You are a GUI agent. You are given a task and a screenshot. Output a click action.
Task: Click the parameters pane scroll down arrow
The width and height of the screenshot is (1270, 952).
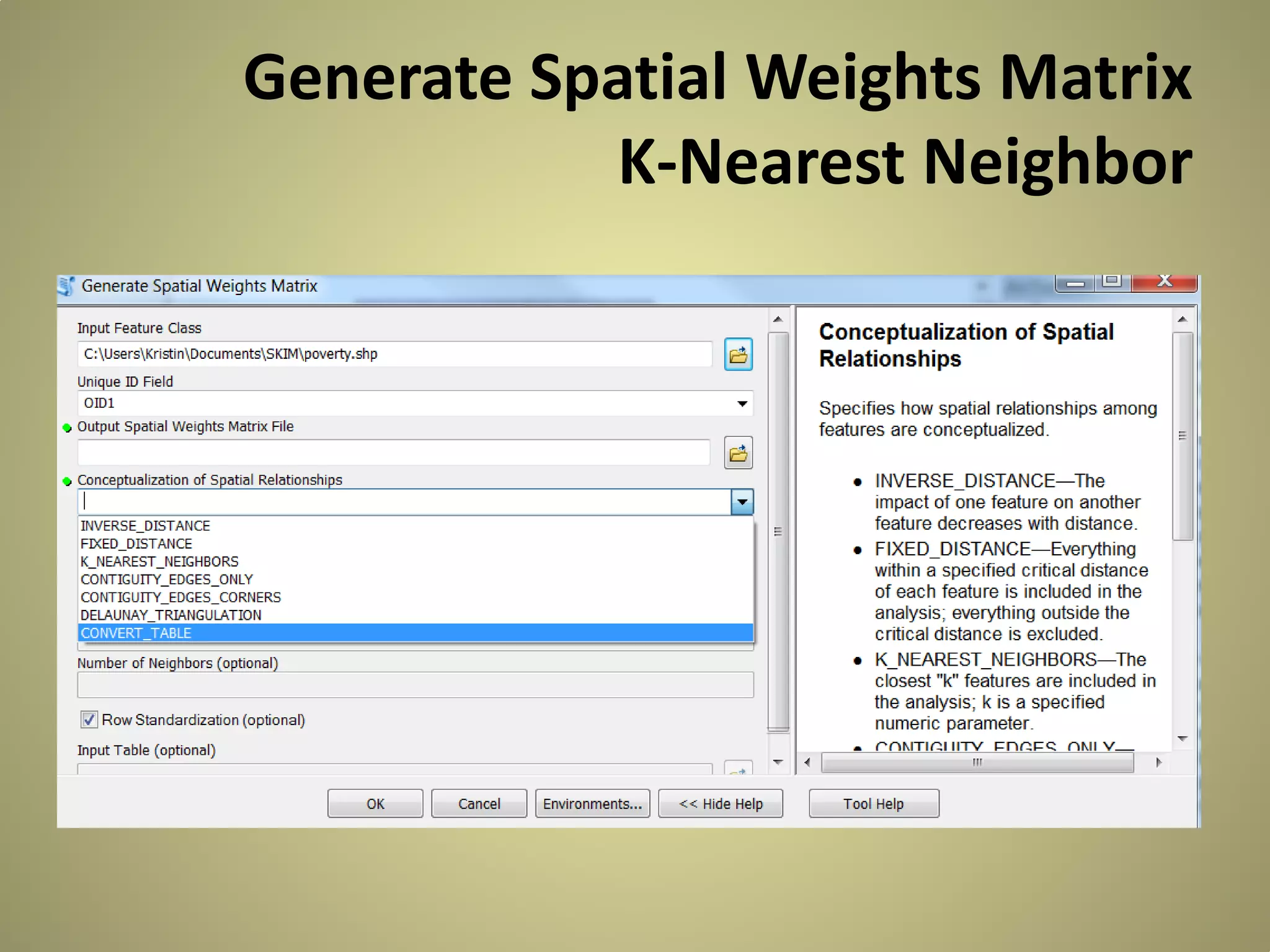pyautogui.click(x=778, y=762)
